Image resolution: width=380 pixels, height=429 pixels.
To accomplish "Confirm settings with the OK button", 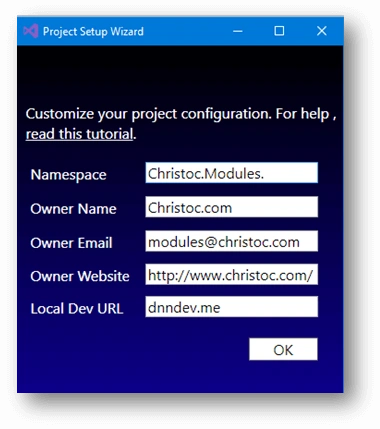I will point(283,349).
